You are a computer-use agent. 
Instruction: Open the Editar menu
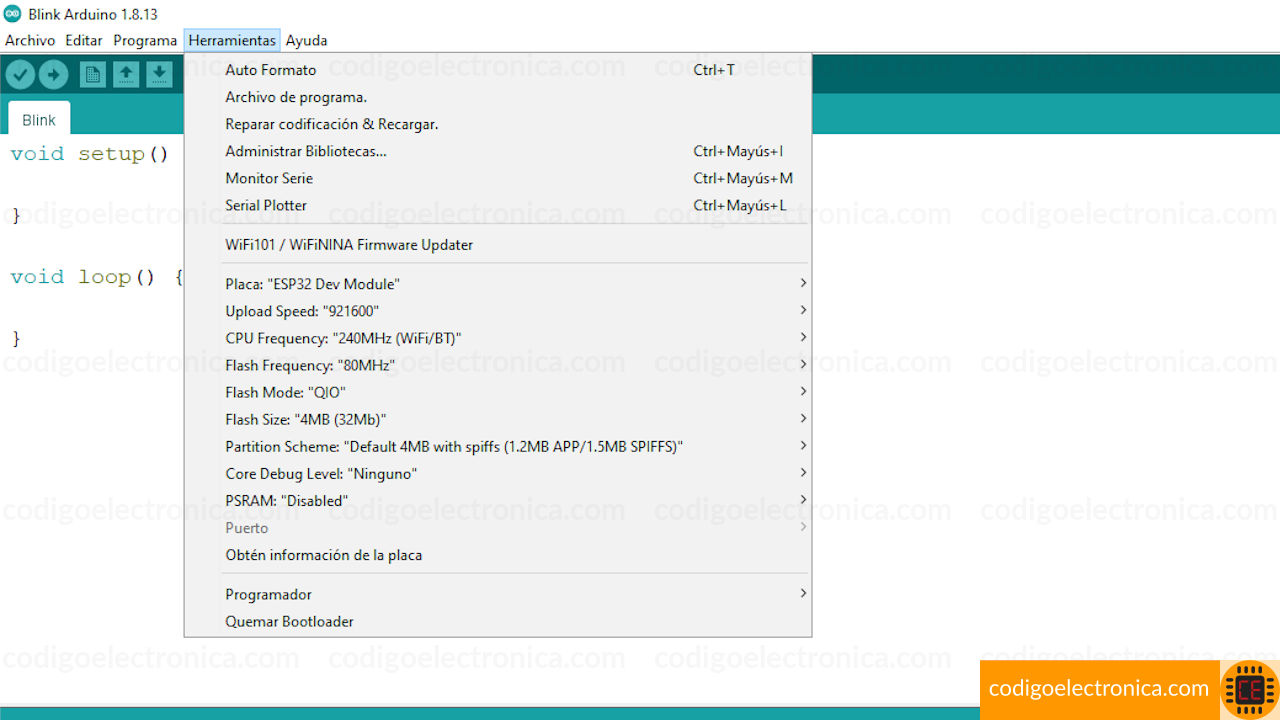(x=84, y=41)
